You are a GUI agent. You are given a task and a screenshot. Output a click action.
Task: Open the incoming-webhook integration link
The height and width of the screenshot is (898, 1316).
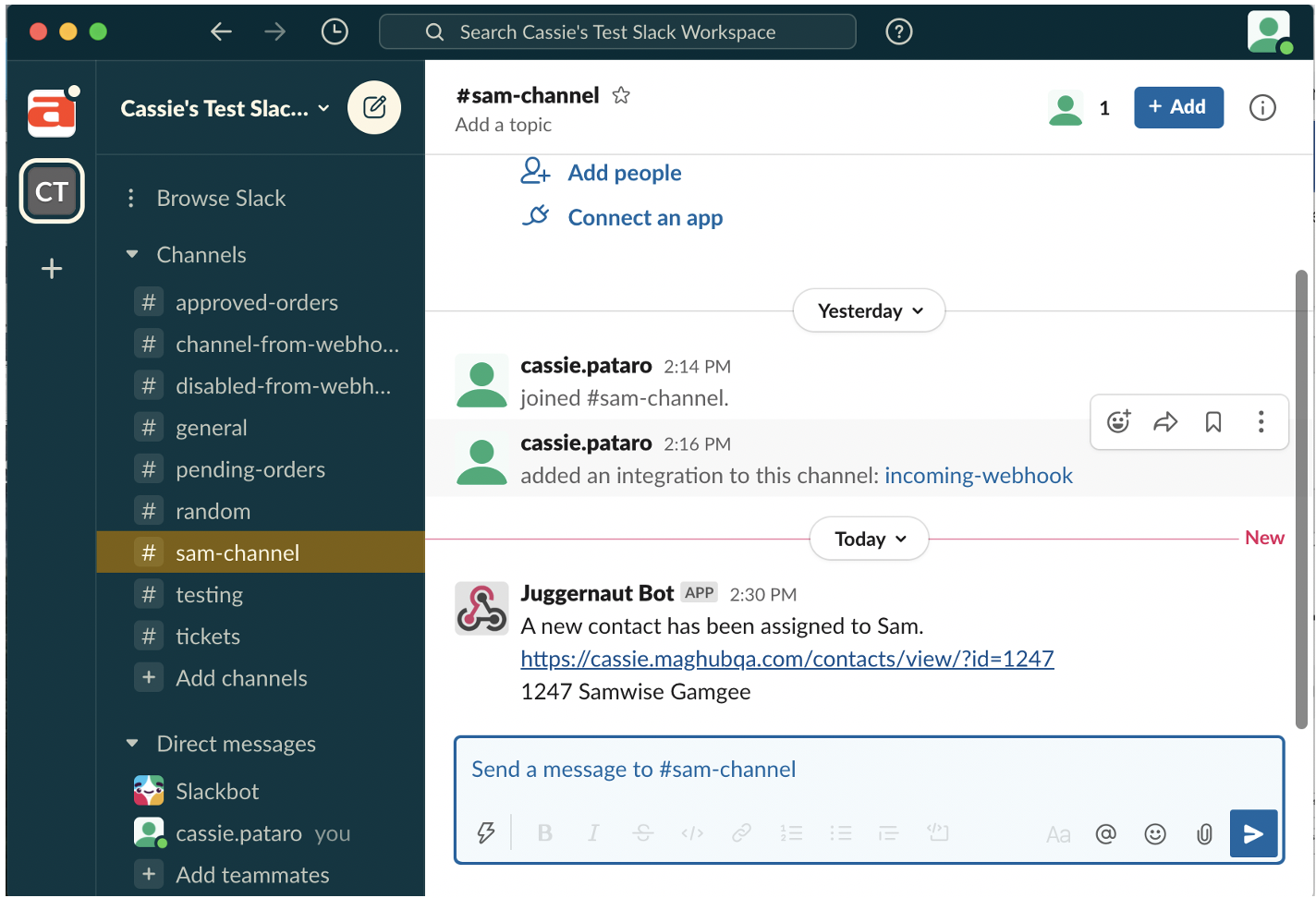[978, 476]
